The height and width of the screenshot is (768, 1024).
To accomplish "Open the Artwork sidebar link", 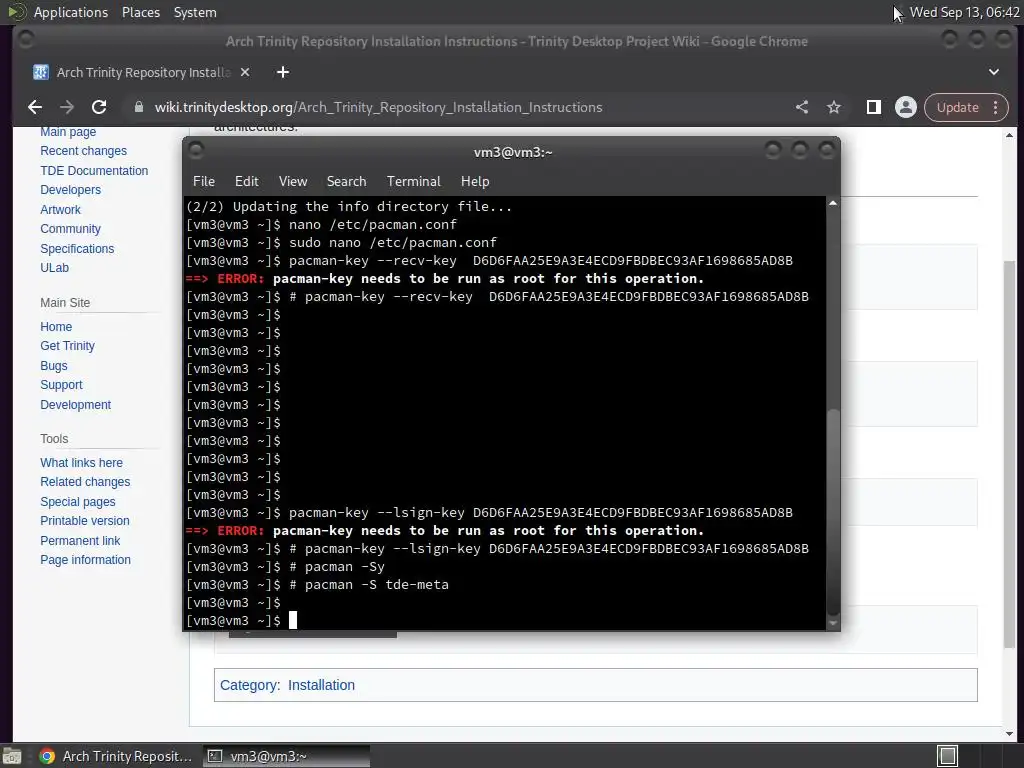I will (x=60, y=210).
